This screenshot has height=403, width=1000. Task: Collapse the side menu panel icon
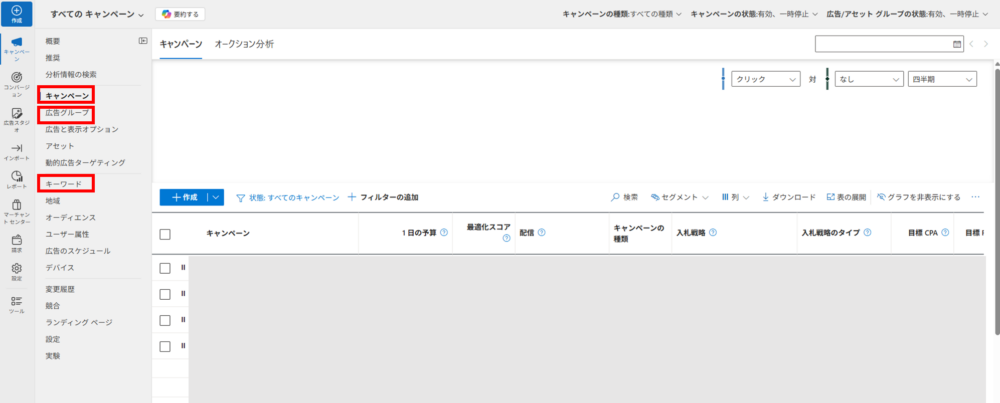143,41
